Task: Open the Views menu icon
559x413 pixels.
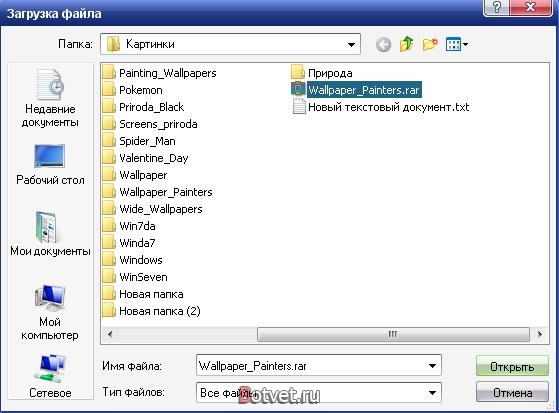Action: coord(457,45)
